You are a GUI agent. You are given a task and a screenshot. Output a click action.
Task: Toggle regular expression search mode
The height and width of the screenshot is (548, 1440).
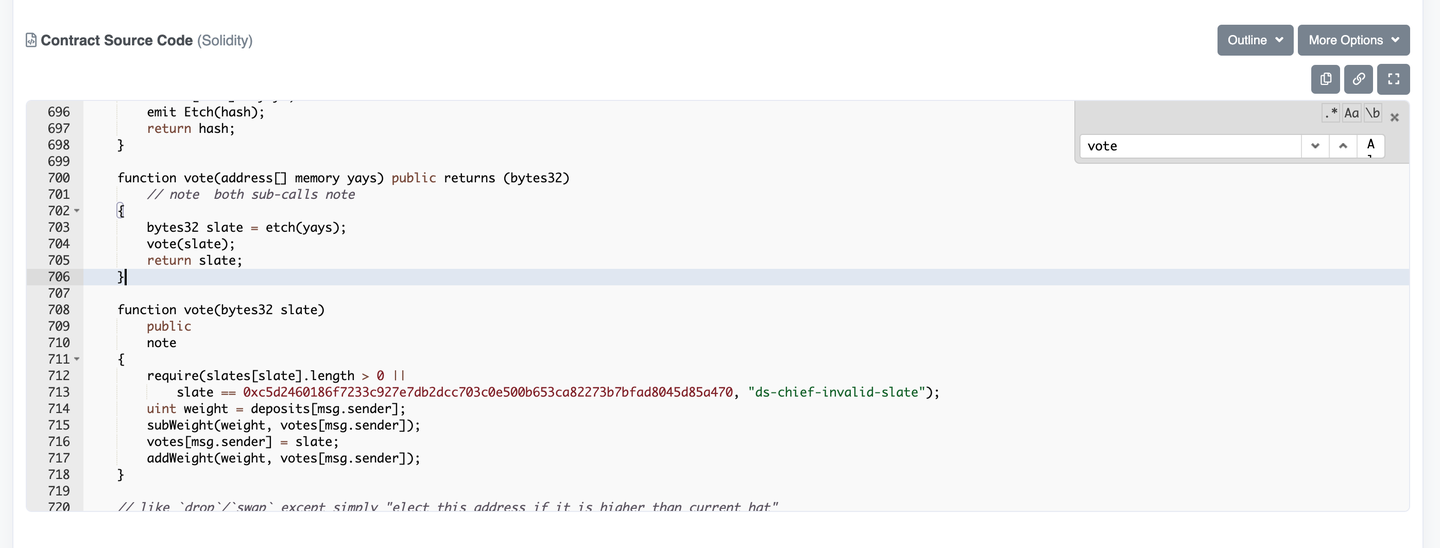coord(1330,114)
